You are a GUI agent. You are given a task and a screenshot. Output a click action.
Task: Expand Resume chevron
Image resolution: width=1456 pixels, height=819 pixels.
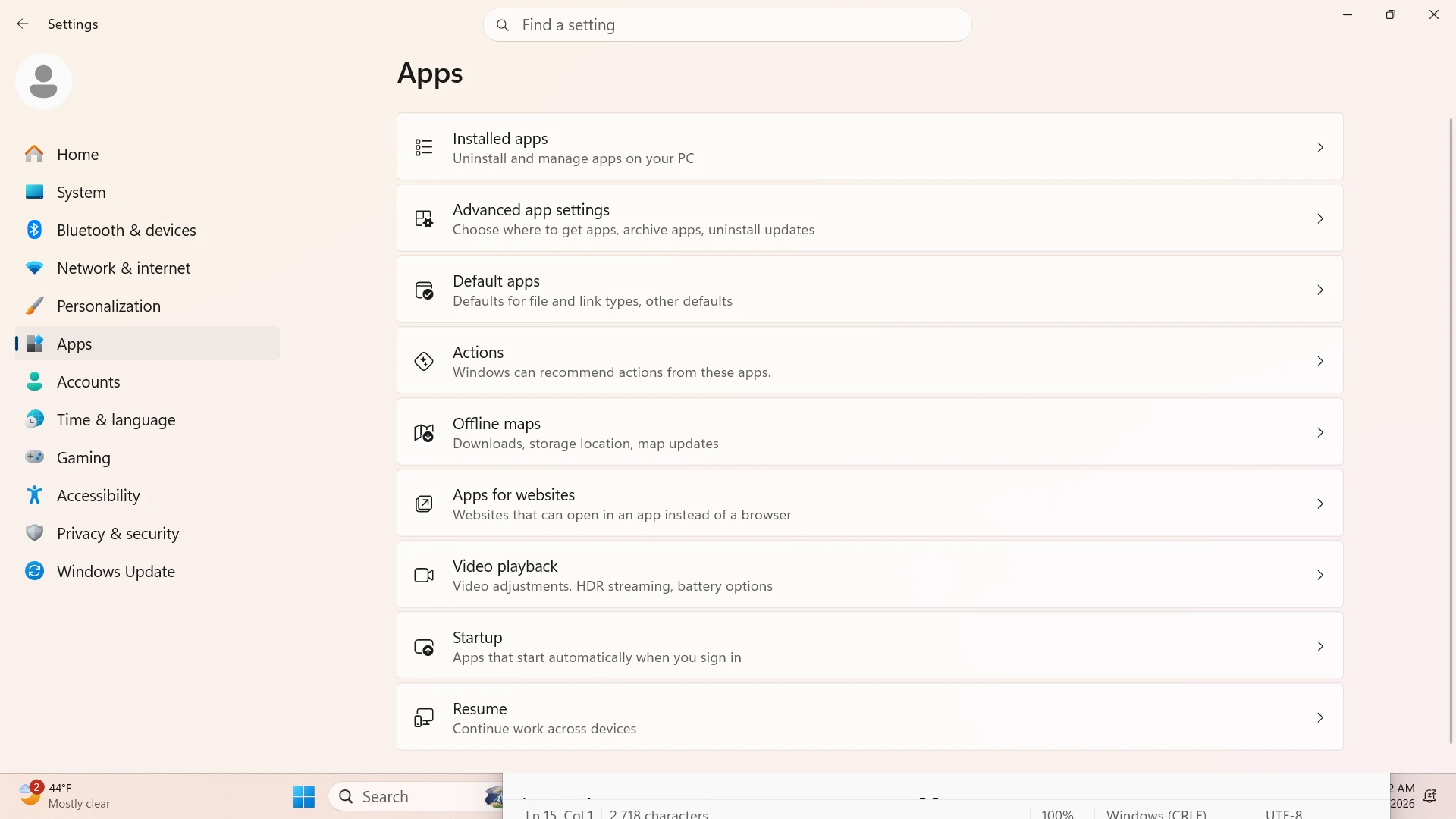pos(1320,717)
